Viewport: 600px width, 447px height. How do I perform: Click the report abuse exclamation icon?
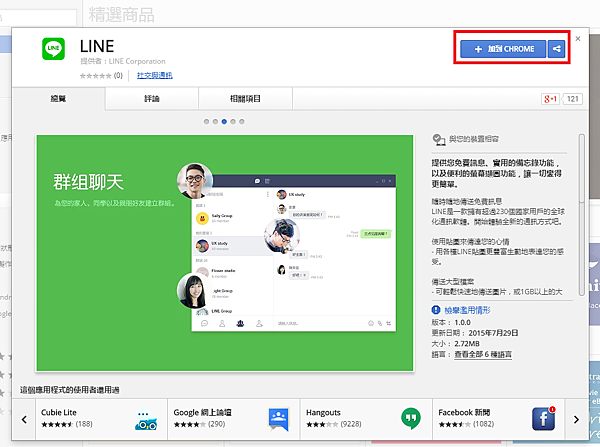point(436,310)
